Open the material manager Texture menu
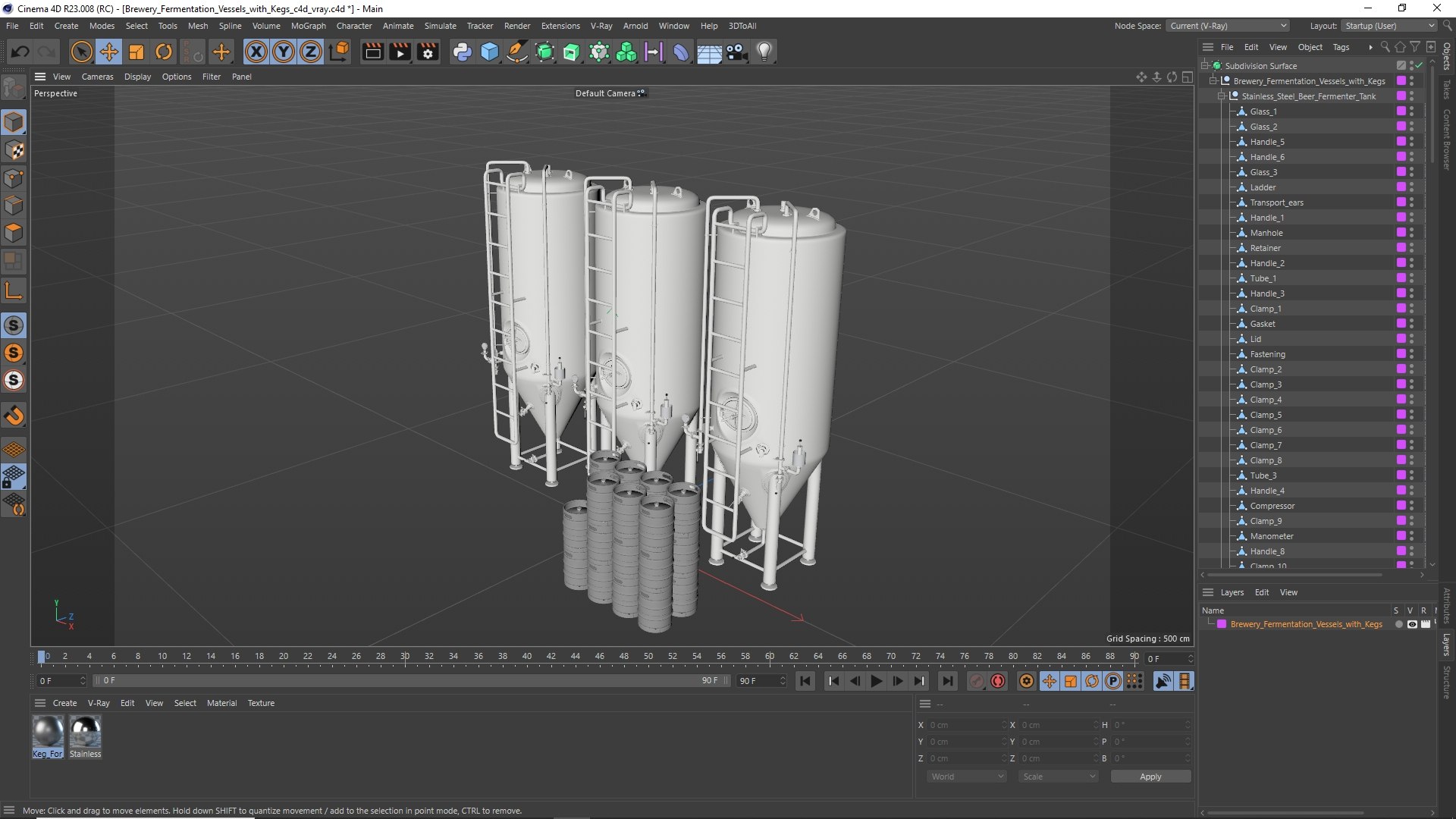The image size is (1456, 819). 261,703
